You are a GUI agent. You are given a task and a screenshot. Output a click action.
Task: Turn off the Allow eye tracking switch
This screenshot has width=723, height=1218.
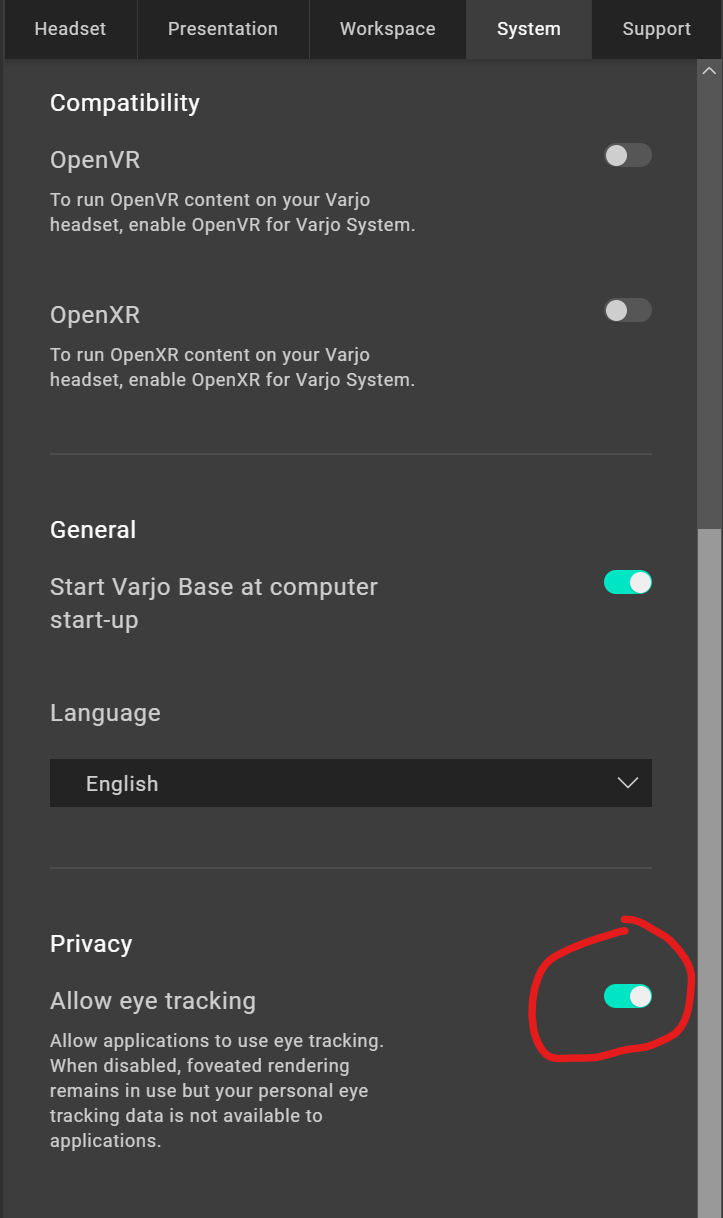pos(627,996)
